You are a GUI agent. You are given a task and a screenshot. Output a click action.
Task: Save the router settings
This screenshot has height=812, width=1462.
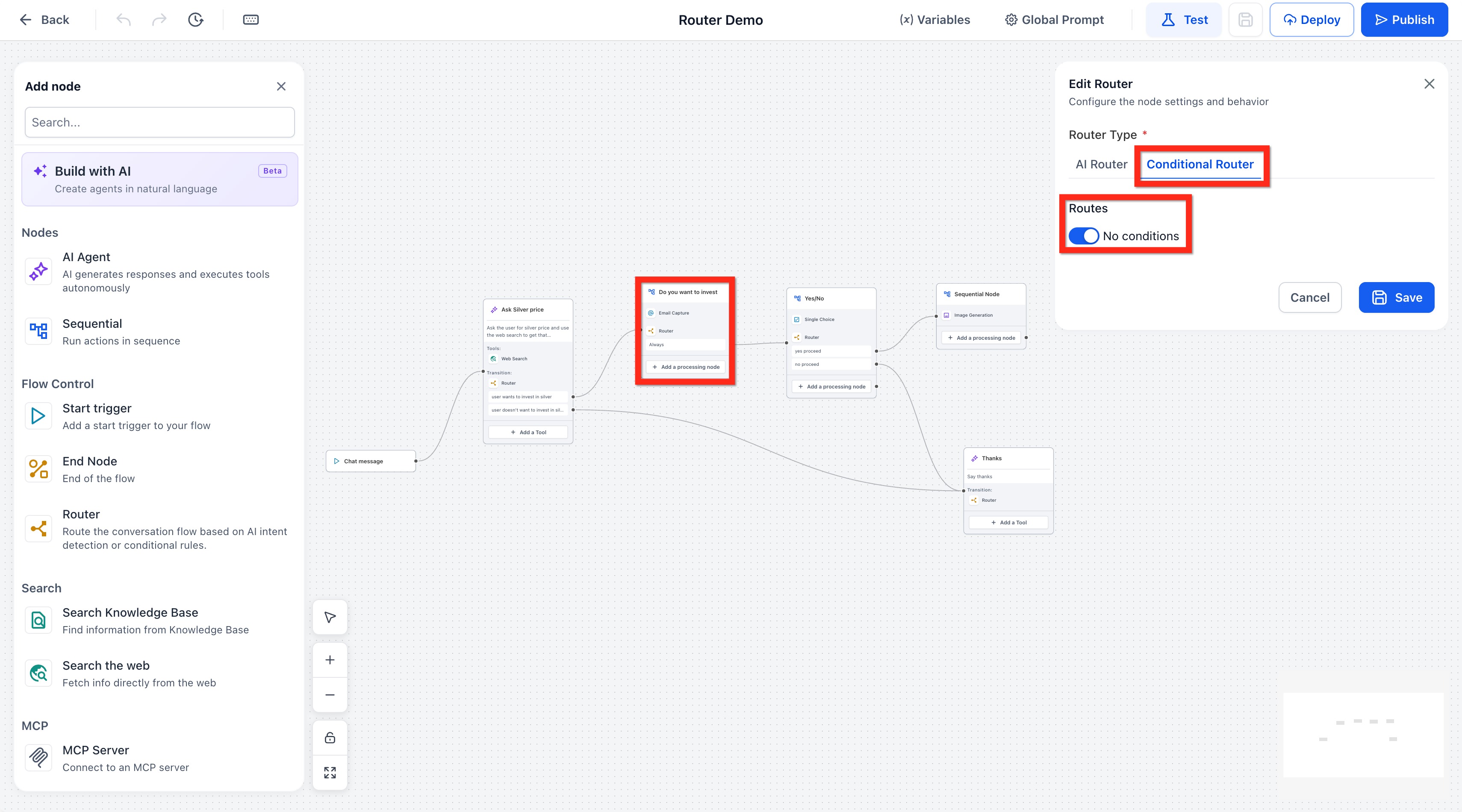click(x=1396, y=297)
